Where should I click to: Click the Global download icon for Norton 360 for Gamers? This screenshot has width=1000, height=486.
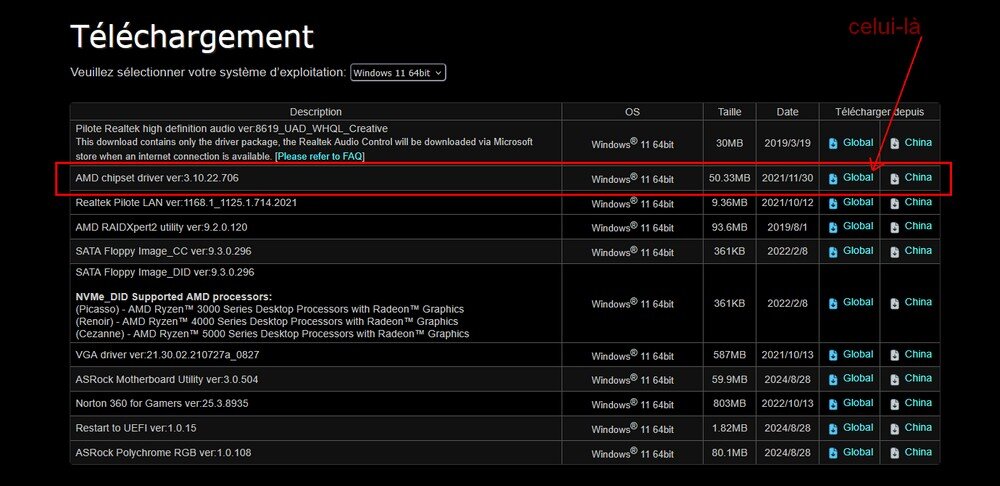834,403
